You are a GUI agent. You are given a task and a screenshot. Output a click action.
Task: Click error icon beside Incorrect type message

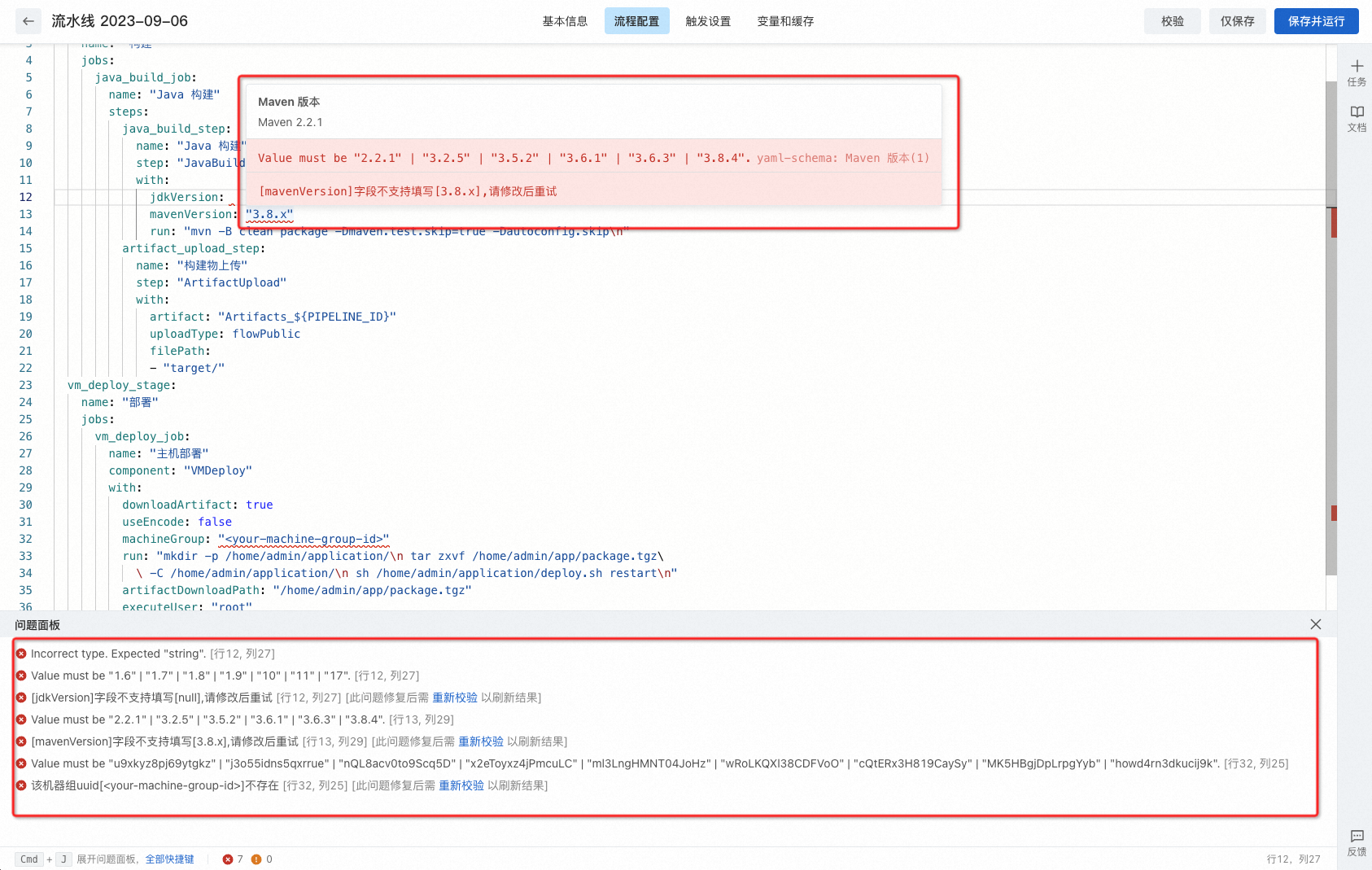point(21,654)
